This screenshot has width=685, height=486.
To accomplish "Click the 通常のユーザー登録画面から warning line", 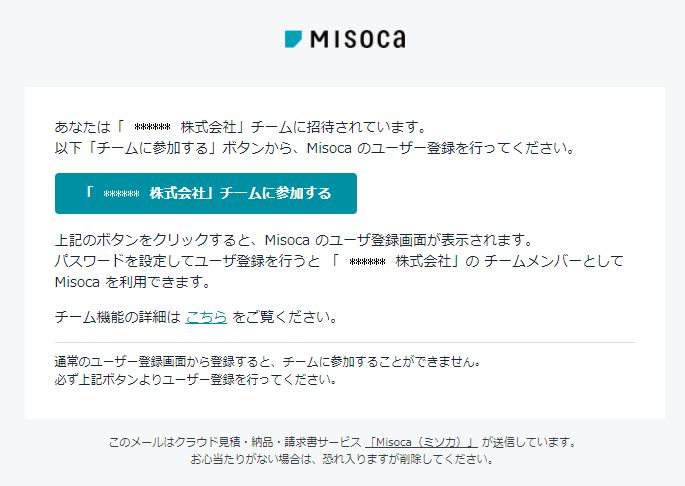I will (x=267, y=362).
